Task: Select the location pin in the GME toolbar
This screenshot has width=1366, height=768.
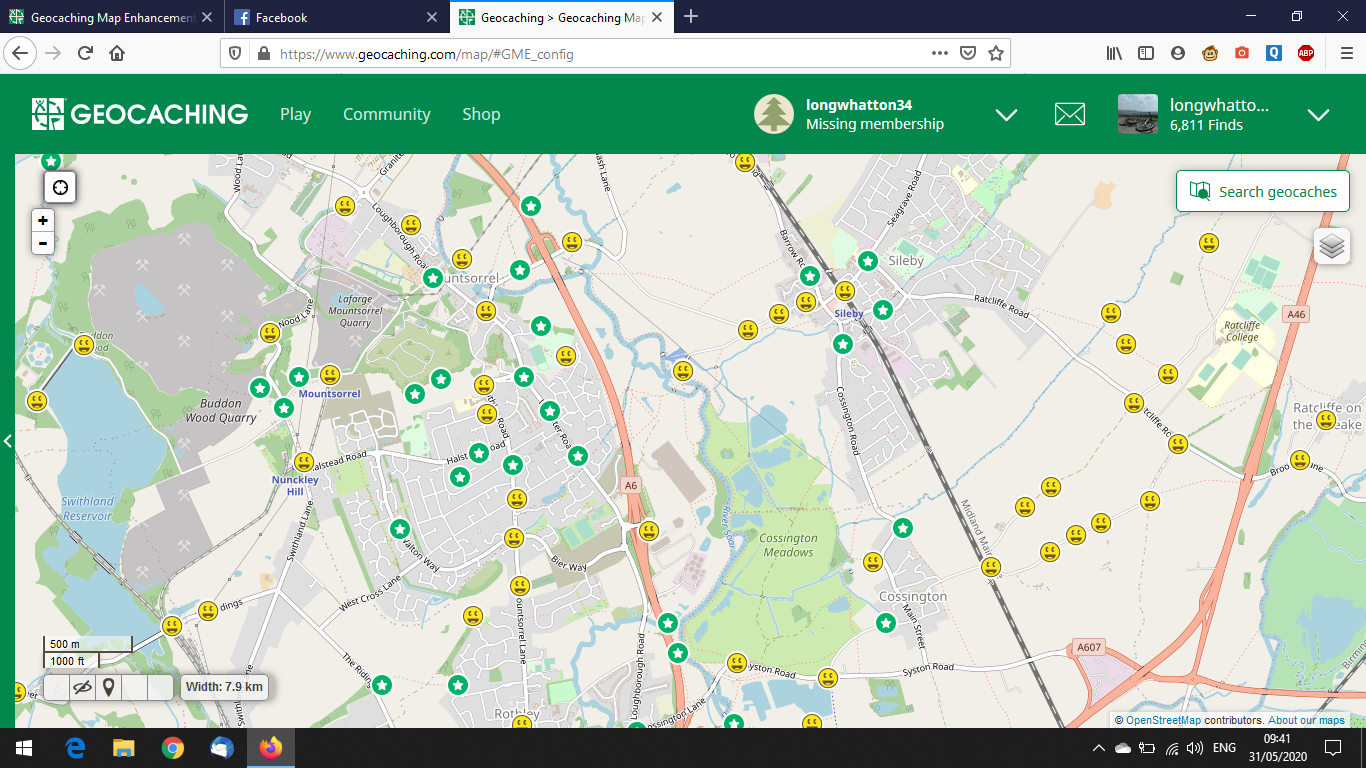Action: point(110,687)
